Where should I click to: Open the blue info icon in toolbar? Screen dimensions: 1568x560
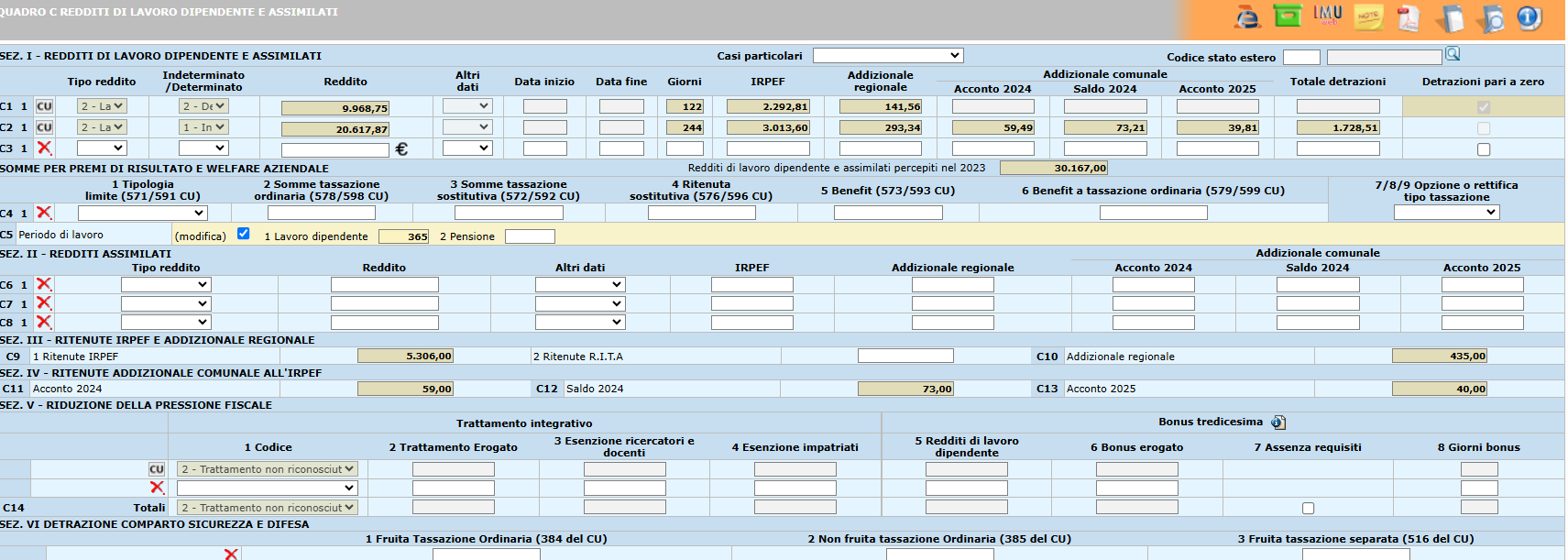click(1529, 17)
